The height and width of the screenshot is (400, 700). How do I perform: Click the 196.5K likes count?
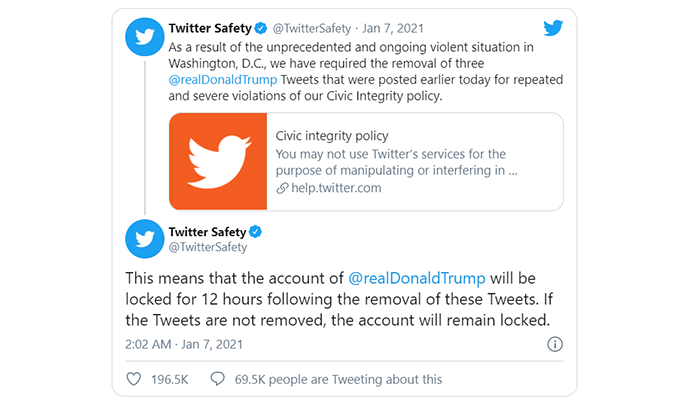(x=170, y=379)
